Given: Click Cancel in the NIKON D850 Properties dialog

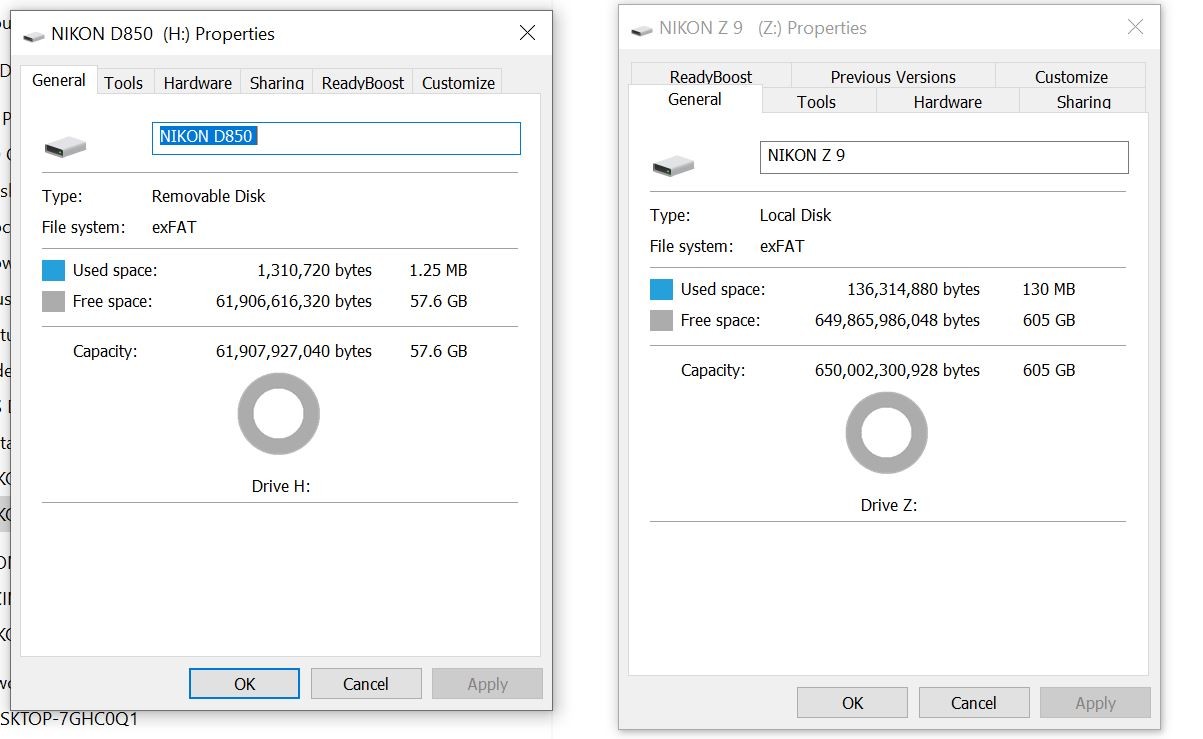Looking at the screenshot, I should tap(365, 684).
